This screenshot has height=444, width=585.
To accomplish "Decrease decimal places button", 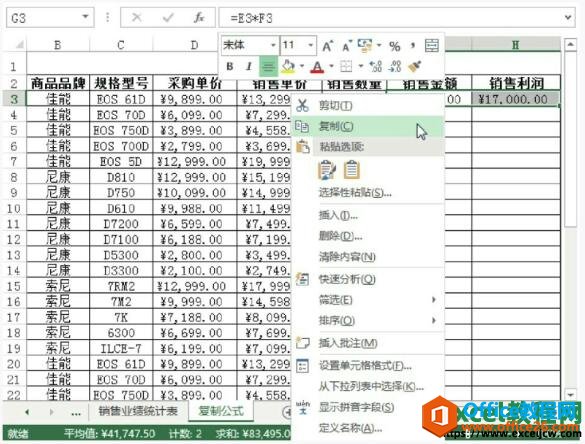I will pyautogui.click(x=395, y=66).
